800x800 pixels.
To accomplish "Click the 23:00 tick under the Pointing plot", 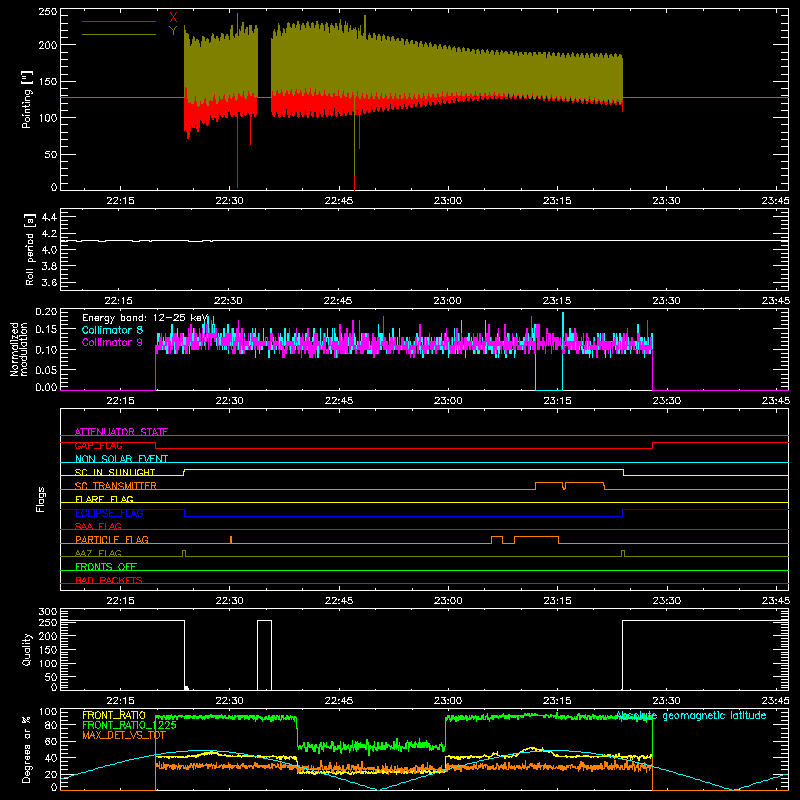I will click(x=447, y=201).
